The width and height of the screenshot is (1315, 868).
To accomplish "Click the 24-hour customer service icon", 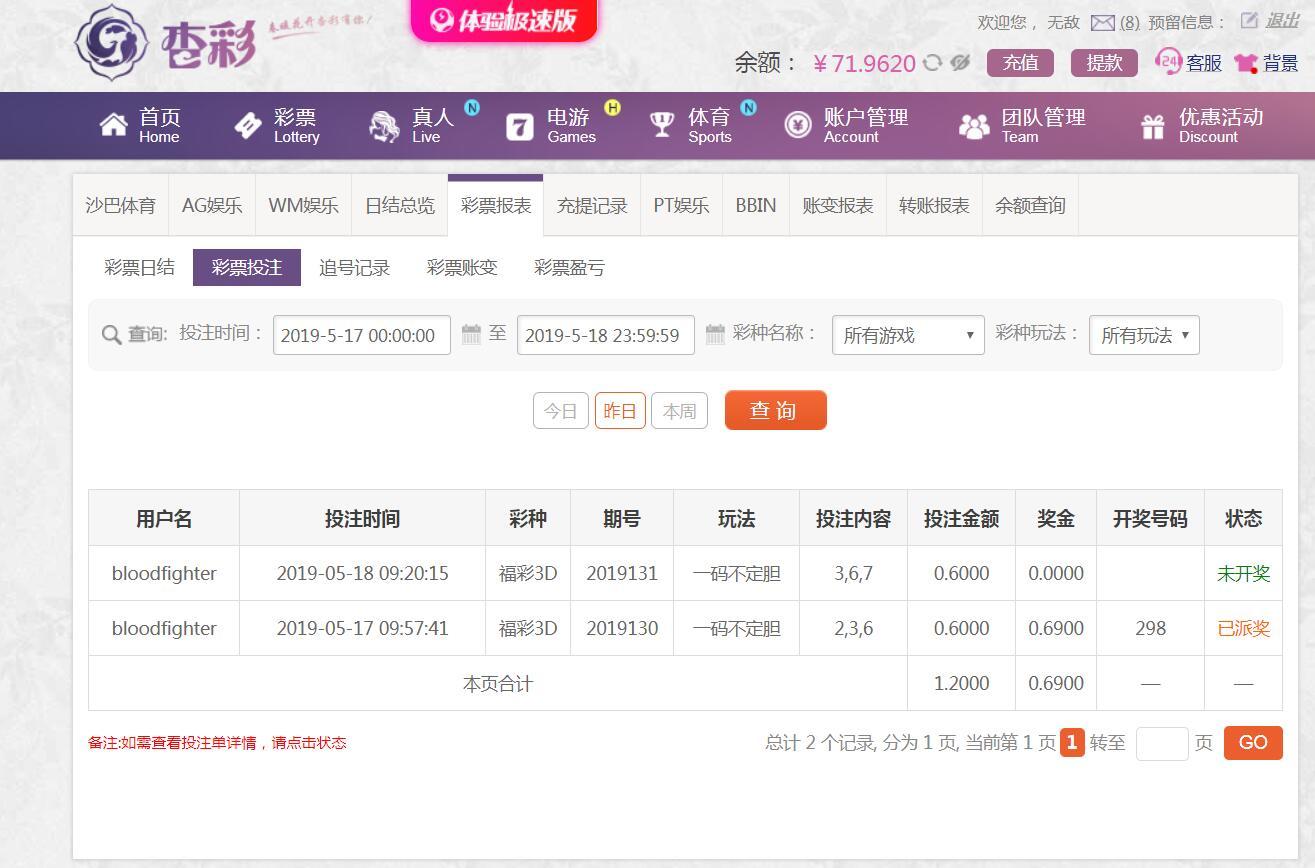I will (1167, 62).
